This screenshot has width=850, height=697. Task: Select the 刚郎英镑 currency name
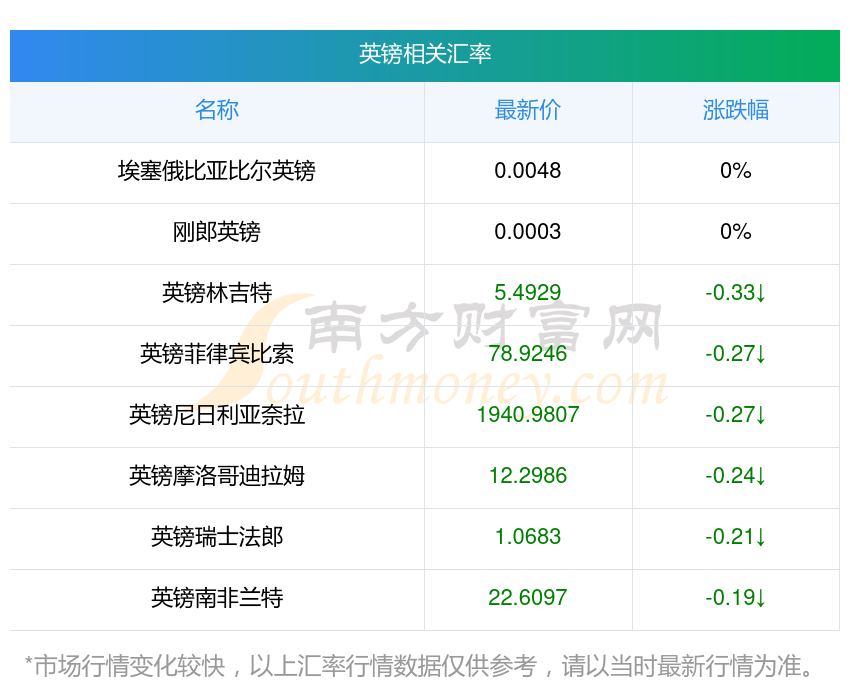(x=217, y=232)
